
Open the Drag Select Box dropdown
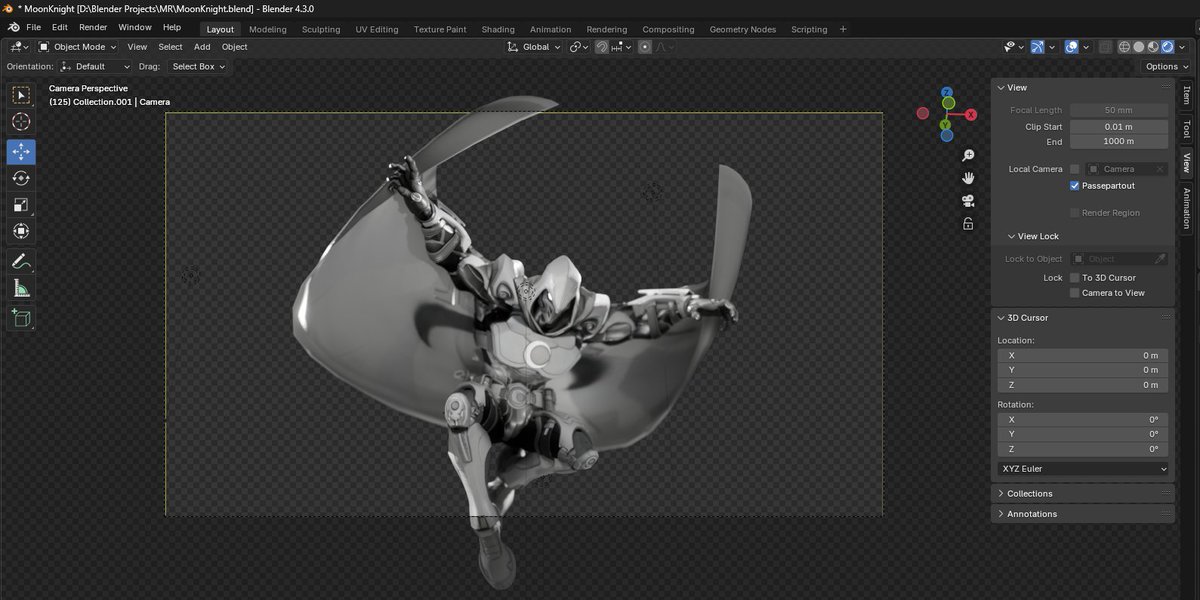point(197,67)
